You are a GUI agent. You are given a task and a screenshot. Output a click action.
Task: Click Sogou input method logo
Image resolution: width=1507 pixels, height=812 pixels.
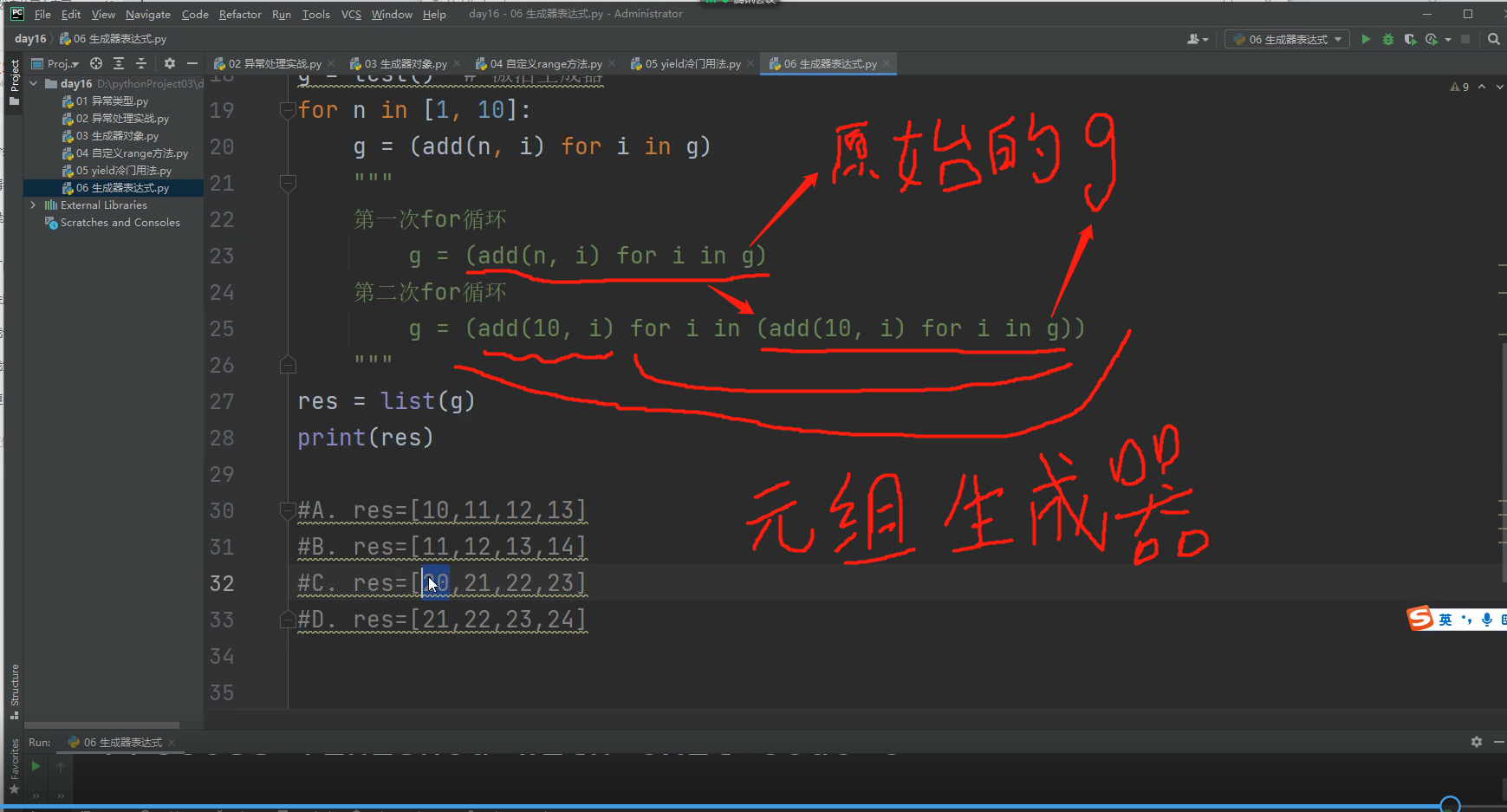(1419, 619)
